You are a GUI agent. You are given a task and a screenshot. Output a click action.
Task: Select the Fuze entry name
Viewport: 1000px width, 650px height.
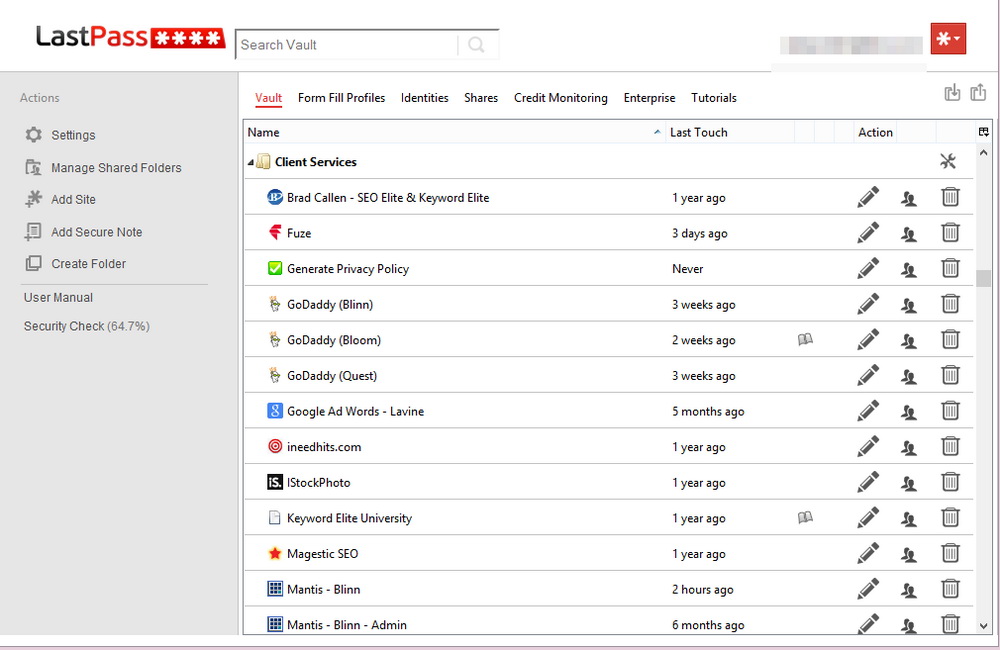pos(299,233)
